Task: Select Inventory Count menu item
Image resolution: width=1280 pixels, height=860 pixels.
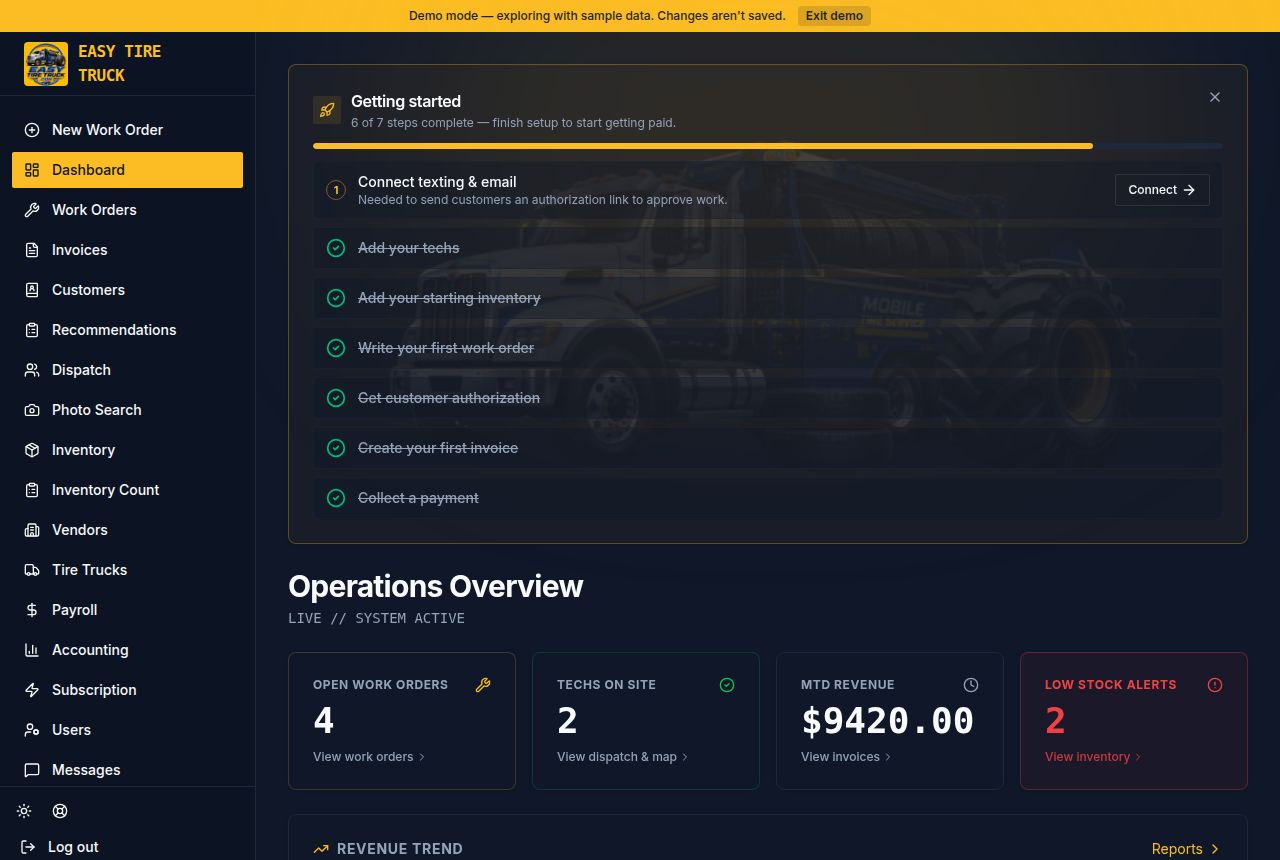Action: (x=127, y=490)
